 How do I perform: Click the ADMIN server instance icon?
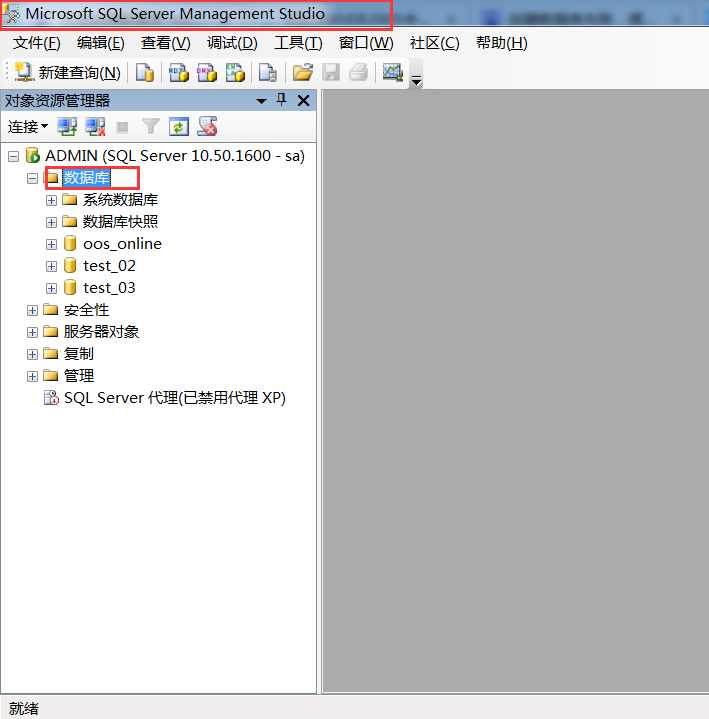(x=33, y=155)
